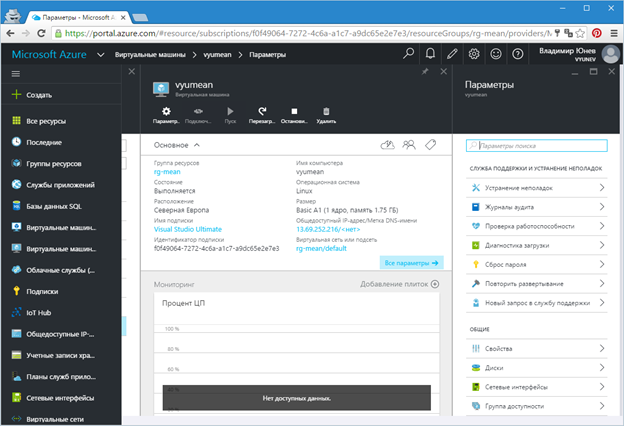Screen dimensions: 624x426
Task: Click the smiley feedback icon
Action: click(x=495, y=53)
